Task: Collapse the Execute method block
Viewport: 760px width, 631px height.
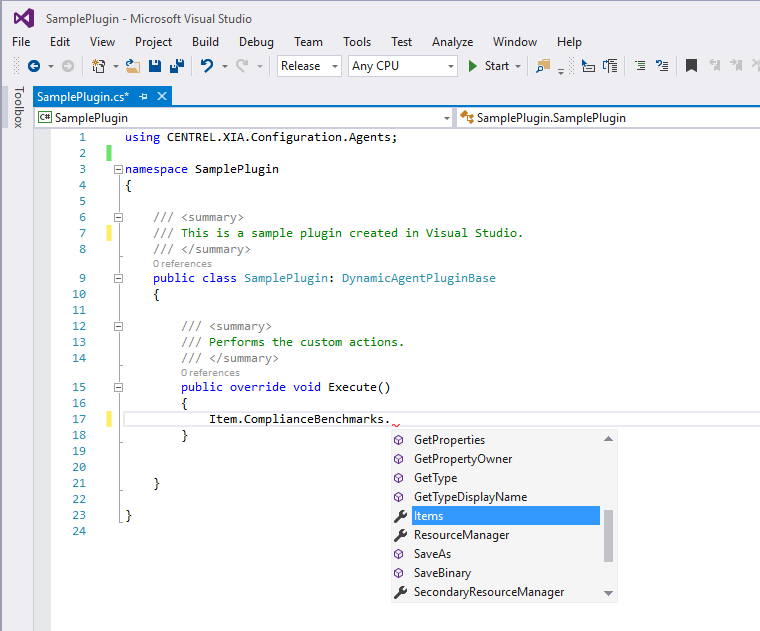Action: point(118,388)
